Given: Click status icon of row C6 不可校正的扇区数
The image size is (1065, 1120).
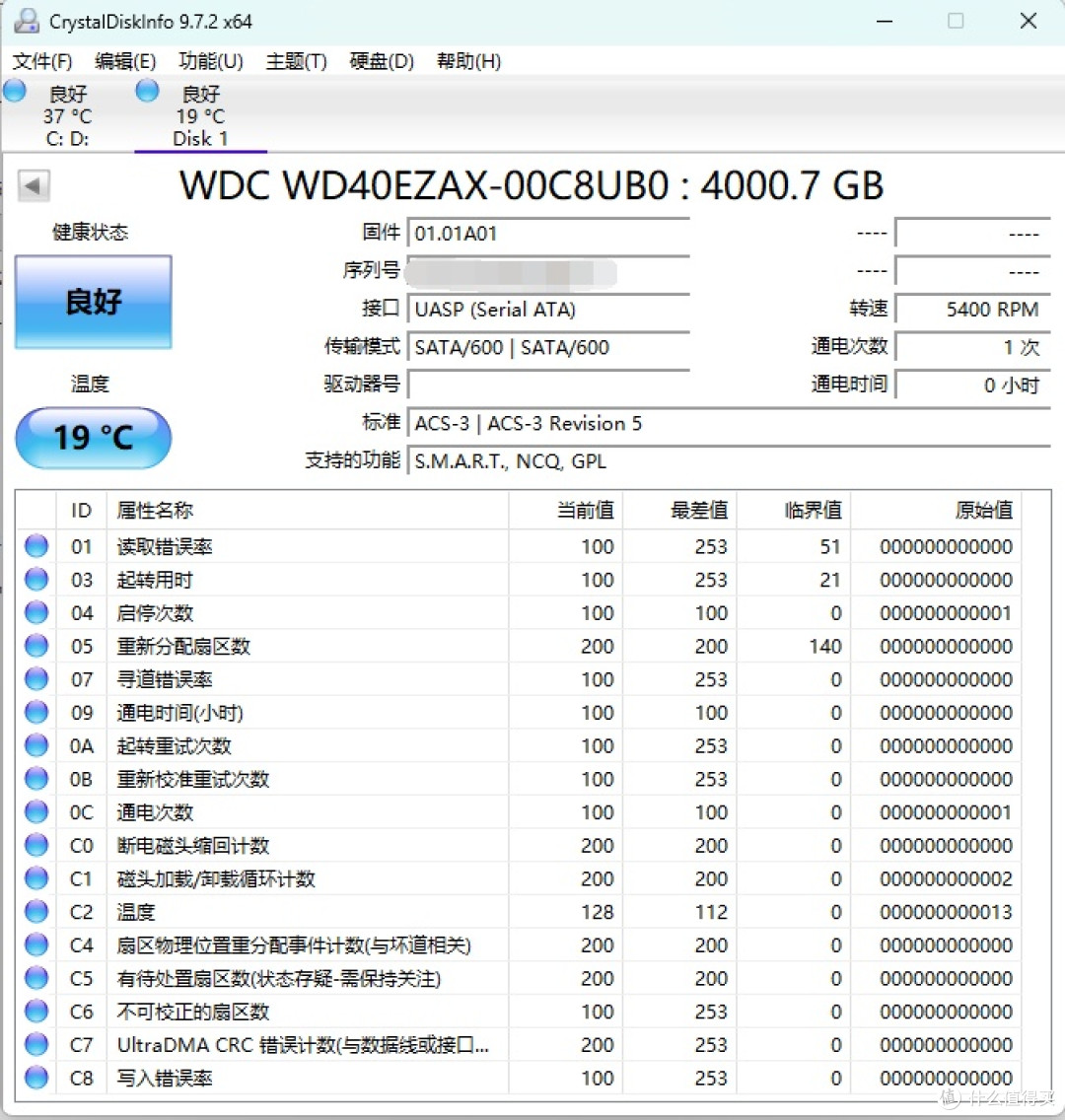Looking at the screenshot, I should (36, 1011).
